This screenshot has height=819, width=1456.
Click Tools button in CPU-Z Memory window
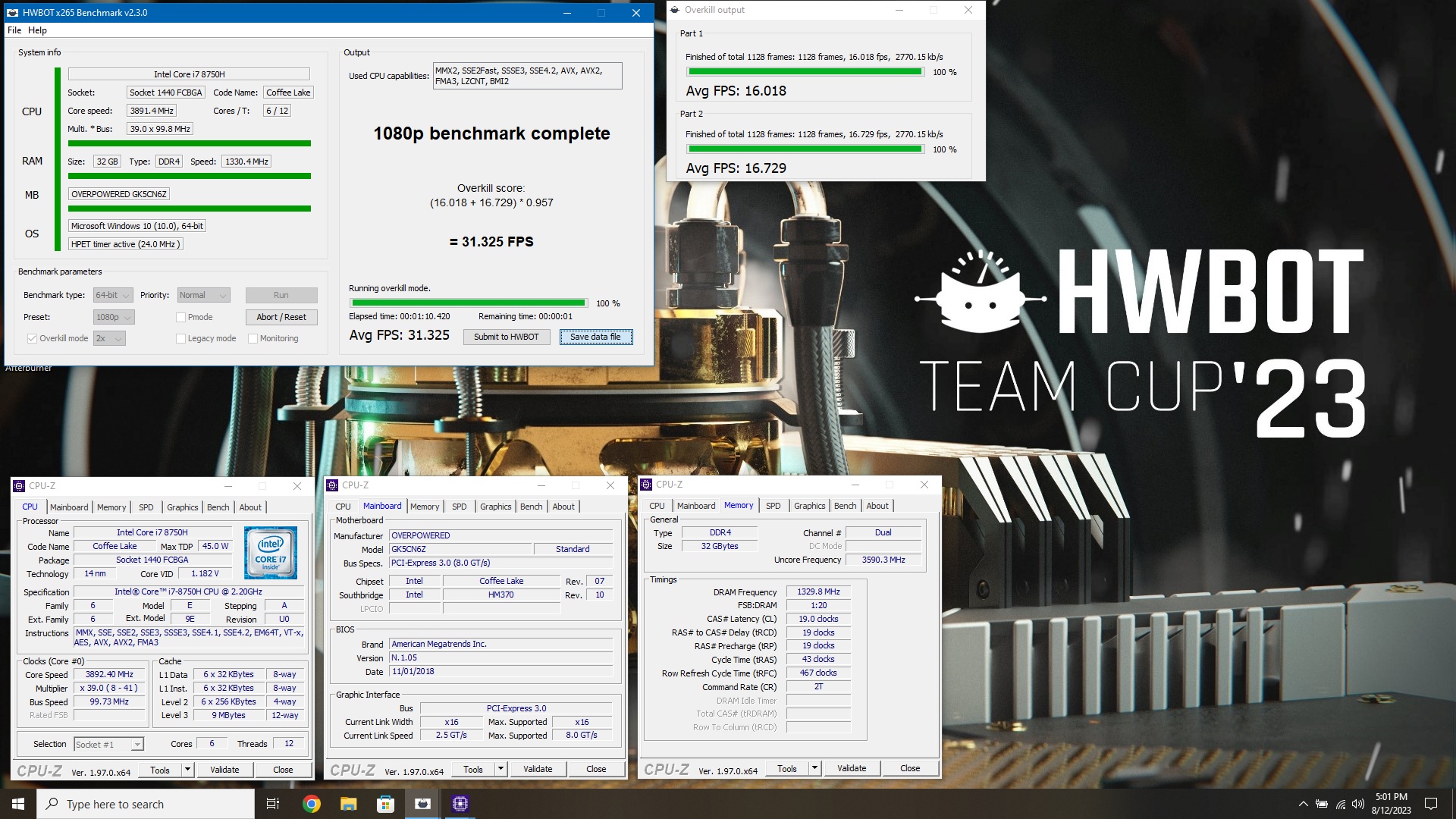787,768
